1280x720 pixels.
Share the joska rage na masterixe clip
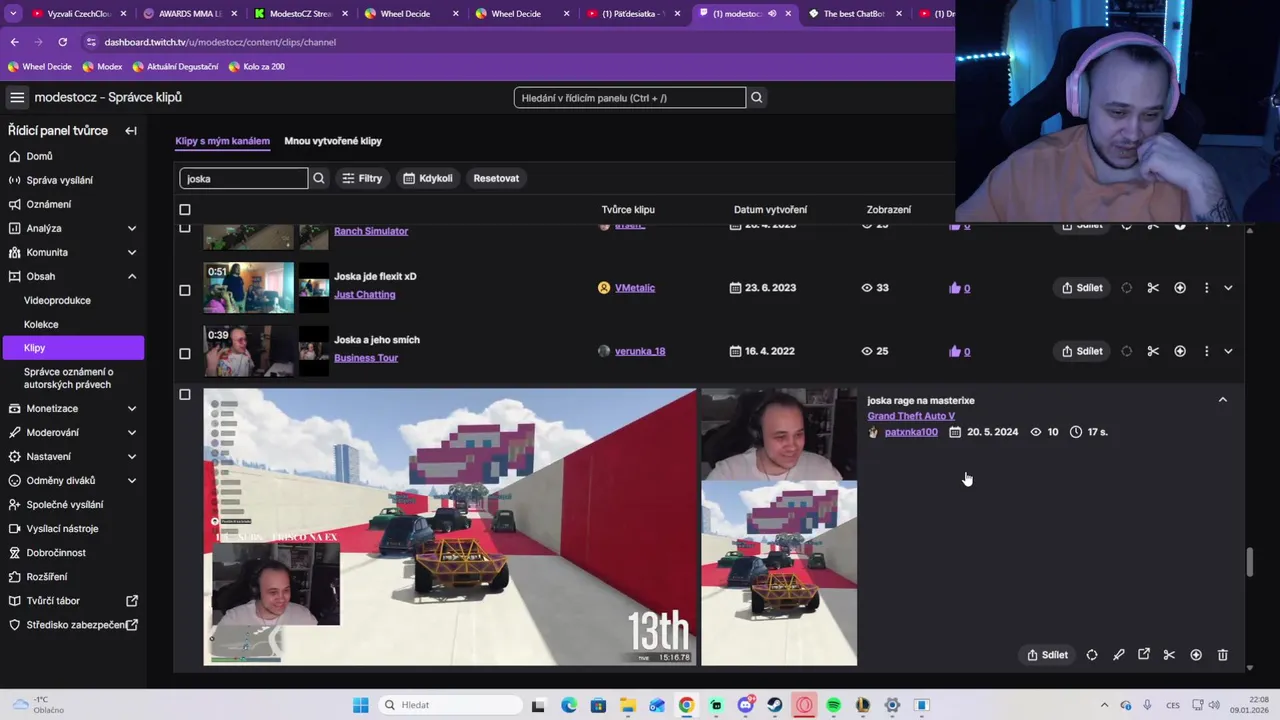pyautogui.click(x=1047, y=655)
